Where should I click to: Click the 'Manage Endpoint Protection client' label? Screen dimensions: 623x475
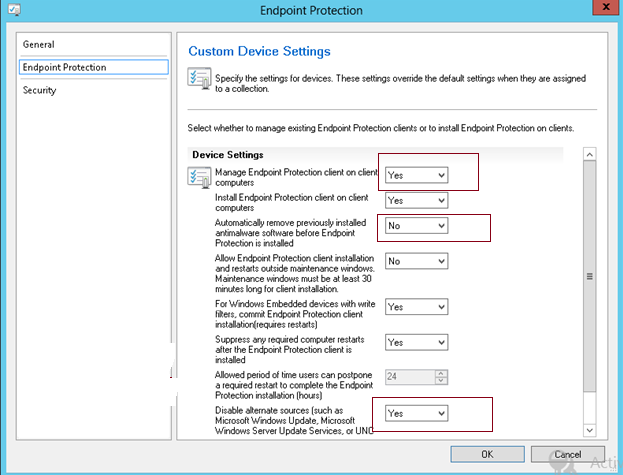point(296,177)
